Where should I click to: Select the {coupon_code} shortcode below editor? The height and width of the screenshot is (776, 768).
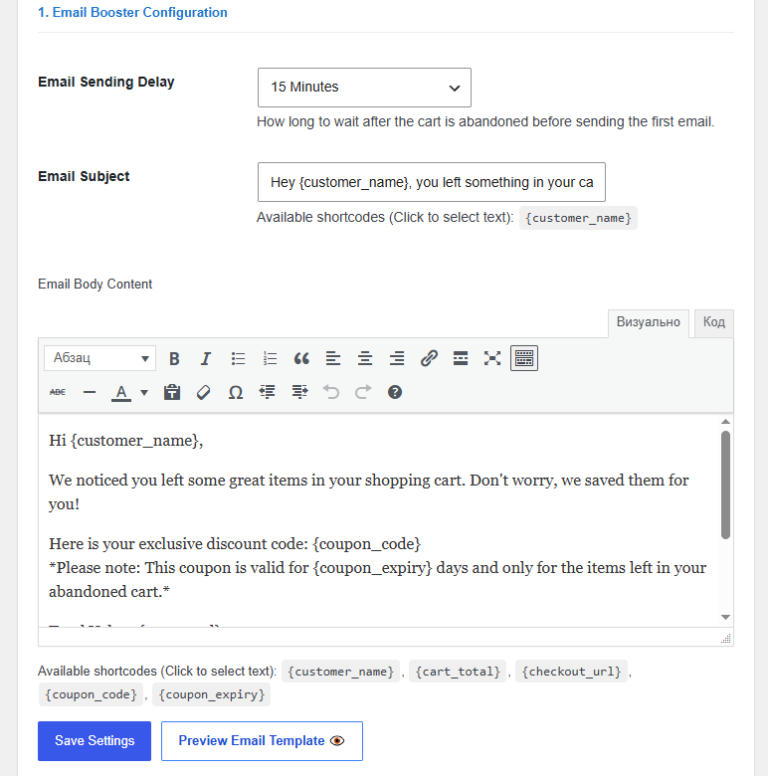pyautogui.click(x=91, y=695)
